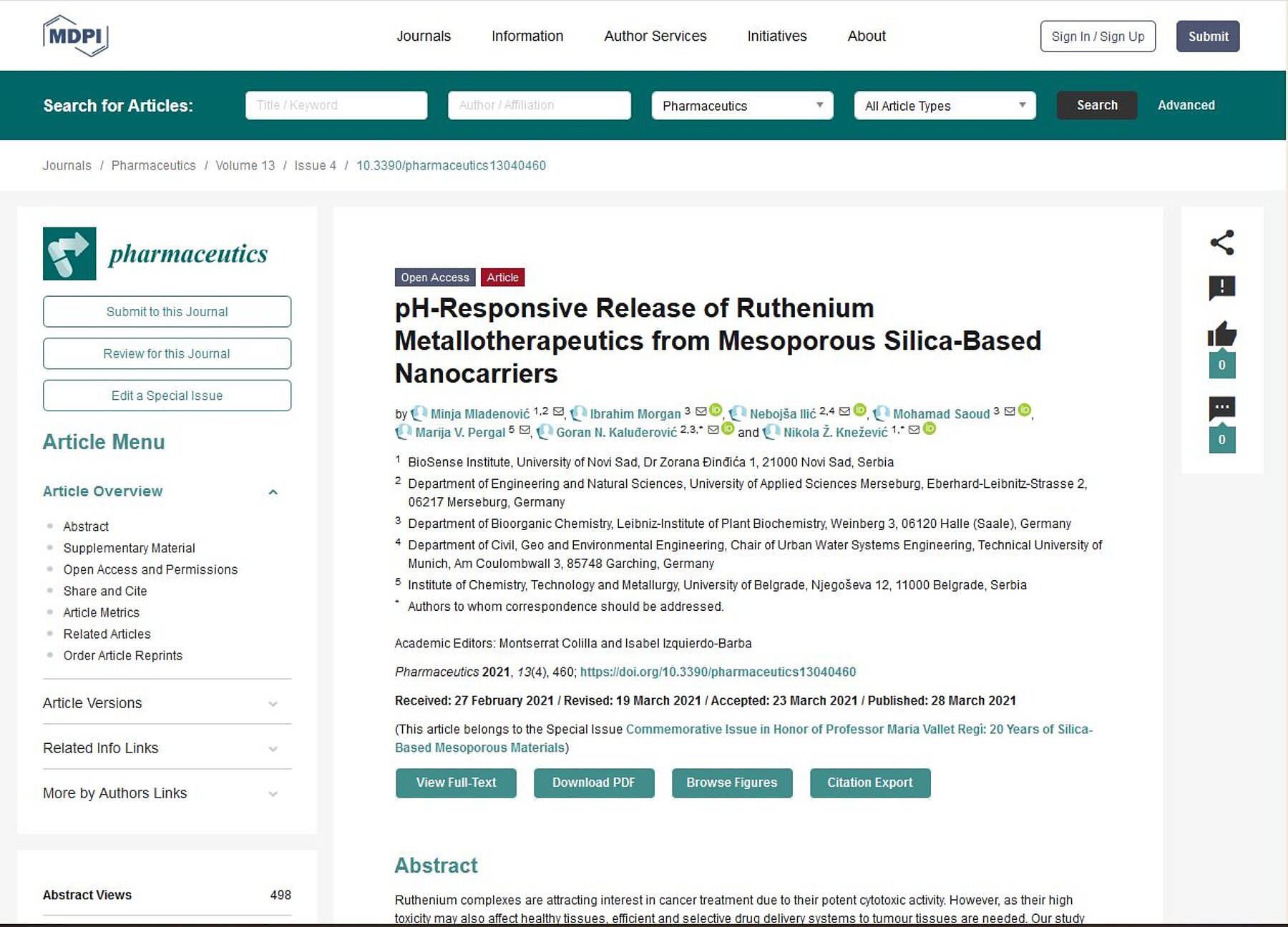Open the Author Services menu
Image resolution: width=1288 pixels, height=927 pixels.
[655, 36]
